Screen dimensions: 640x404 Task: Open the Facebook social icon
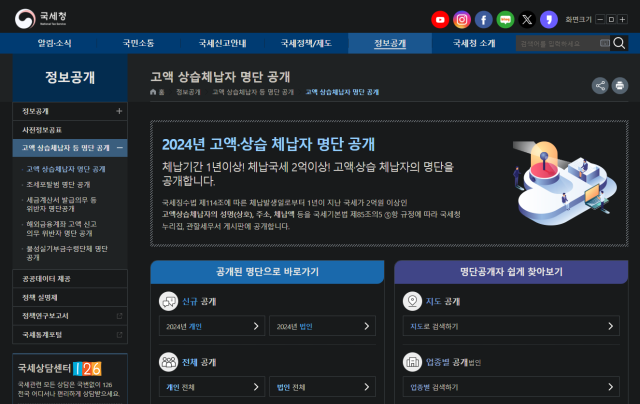[x=484, y=20]
